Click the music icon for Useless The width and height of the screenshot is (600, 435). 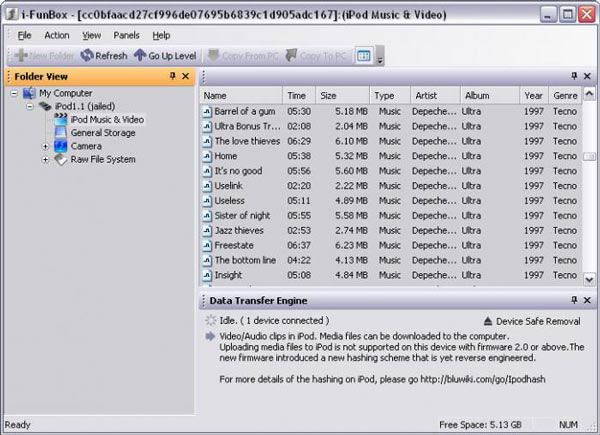click(207, 201)
